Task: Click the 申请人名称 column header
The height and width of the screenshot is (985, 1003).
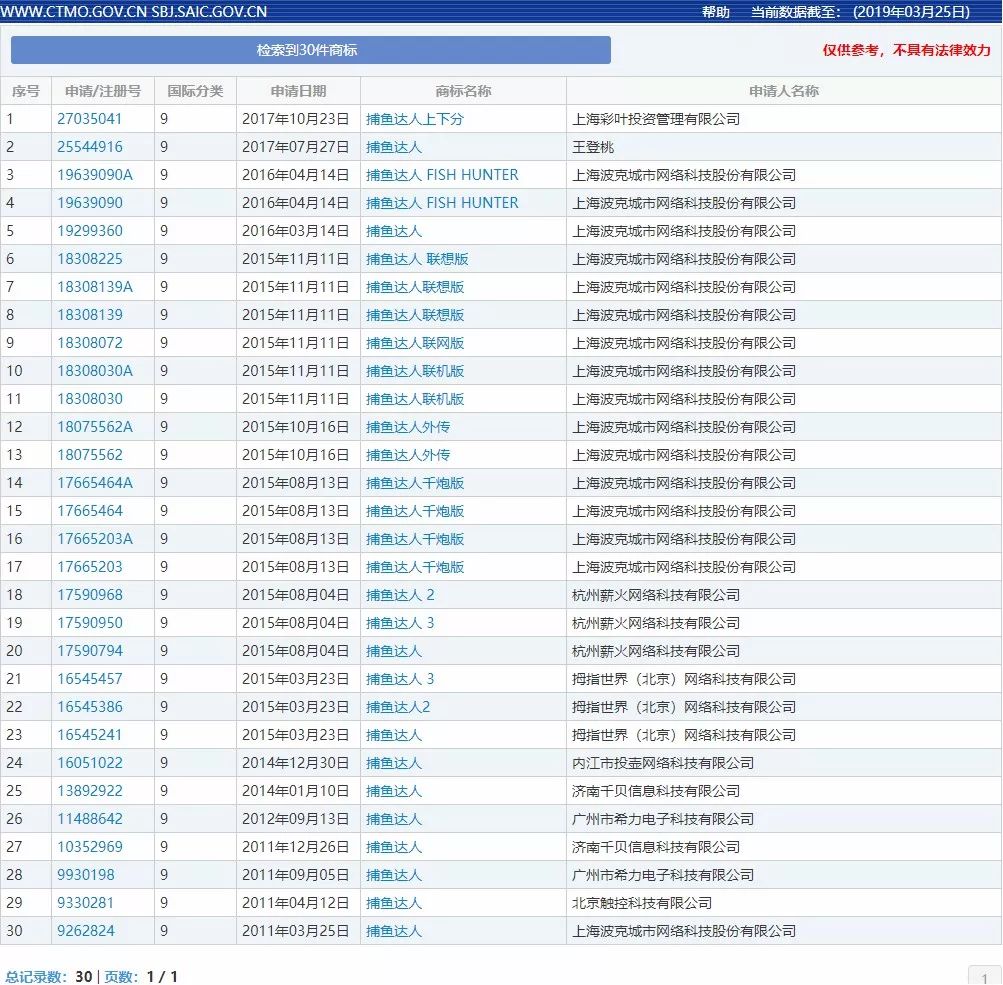Action: click(x=784, y=91)
